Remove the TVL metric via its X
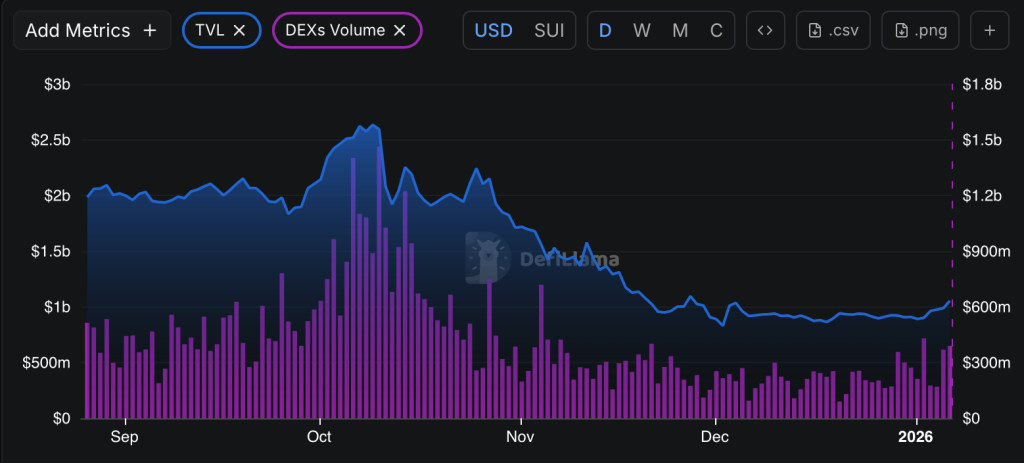 pos(239,30)
